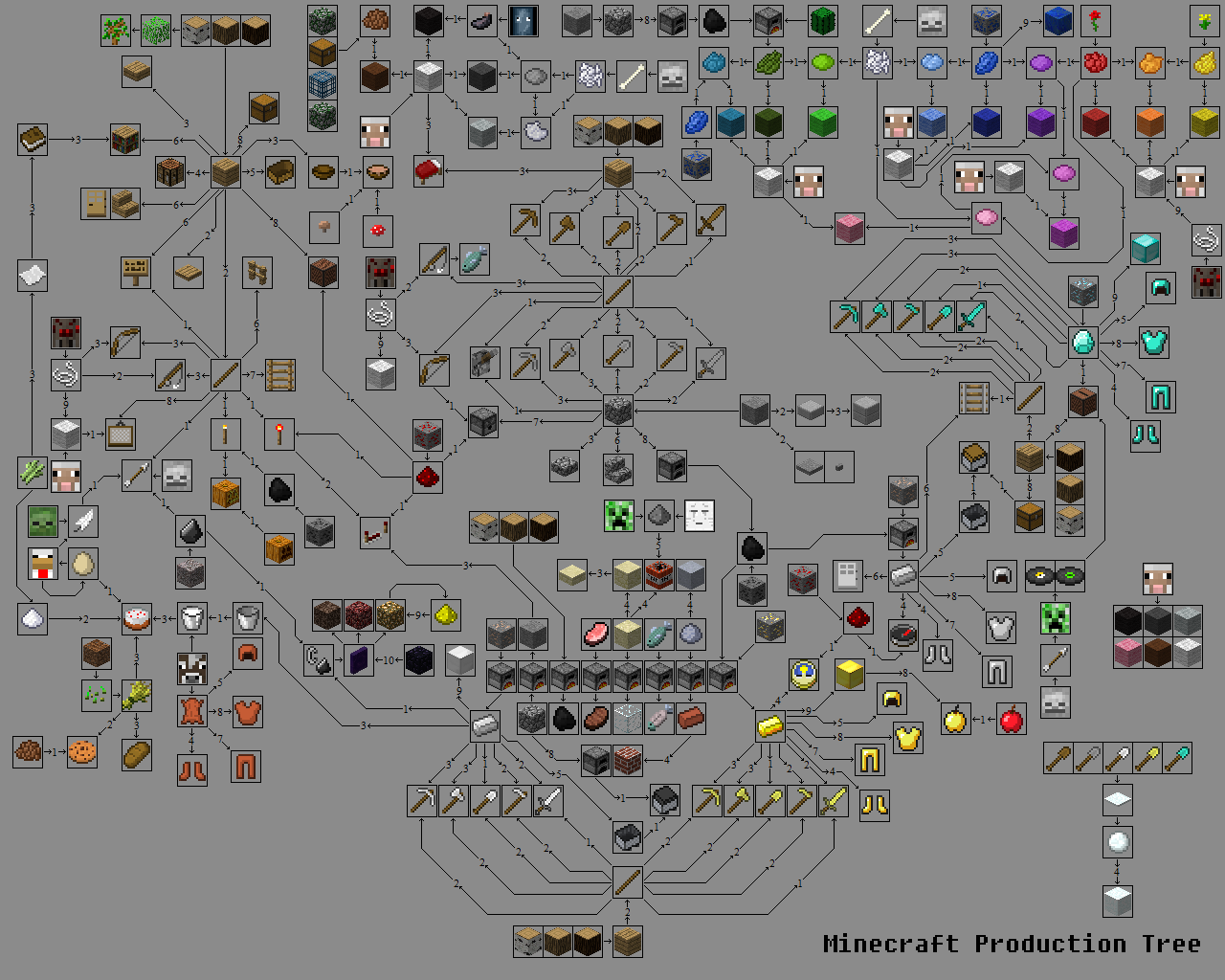This screenshot has height=980, width=1225.
Task: Select the iron chestplate icon
Action: 1001,627
